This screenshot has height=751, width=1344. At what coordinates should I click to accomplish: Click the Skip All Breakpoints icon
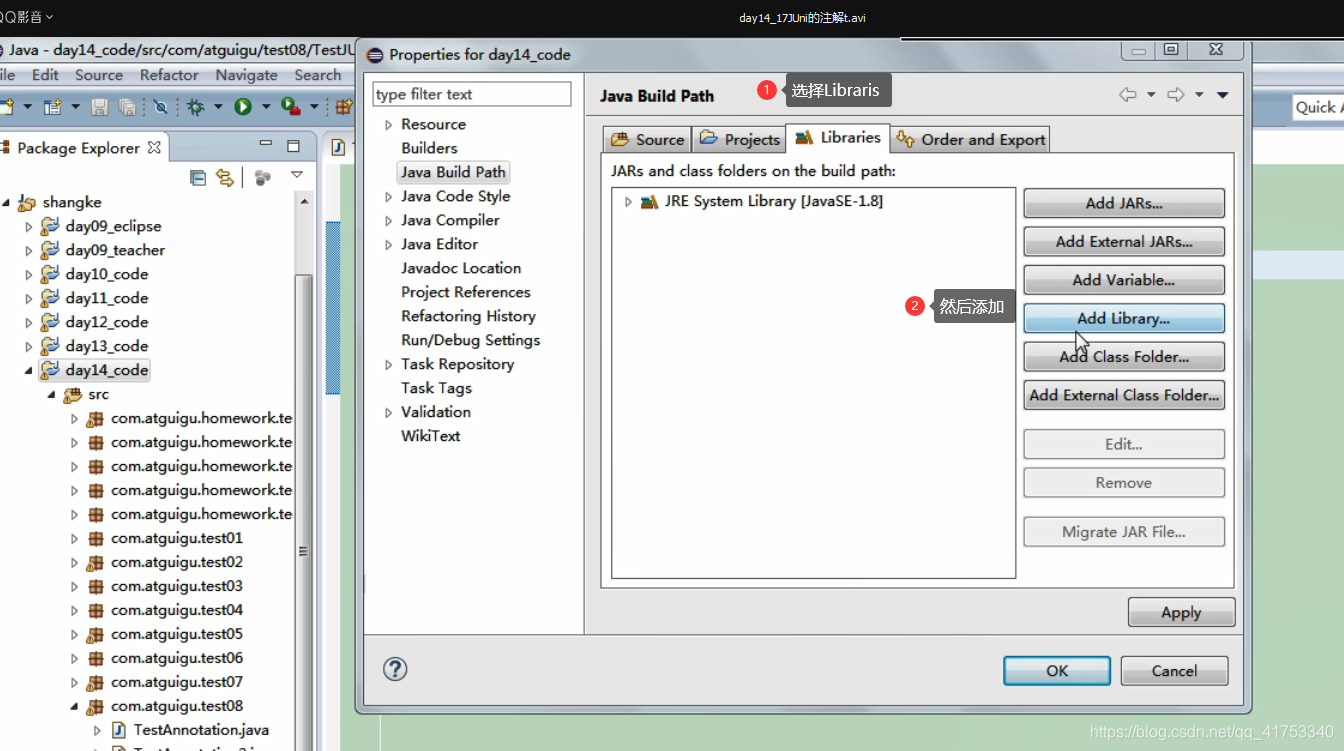click(x=160, y=106)
